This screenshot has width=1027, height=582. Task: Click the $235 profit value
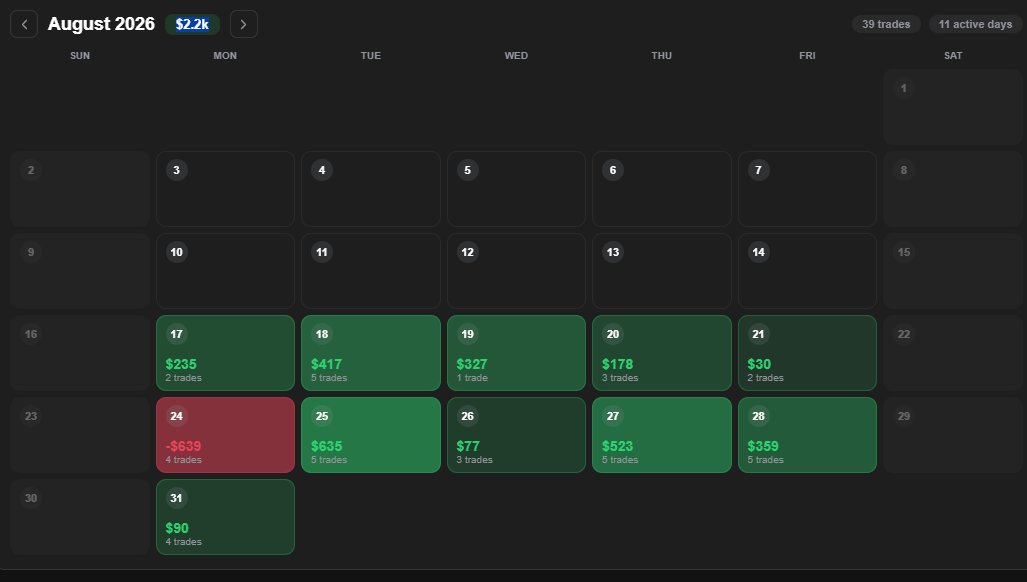(181, 364)
